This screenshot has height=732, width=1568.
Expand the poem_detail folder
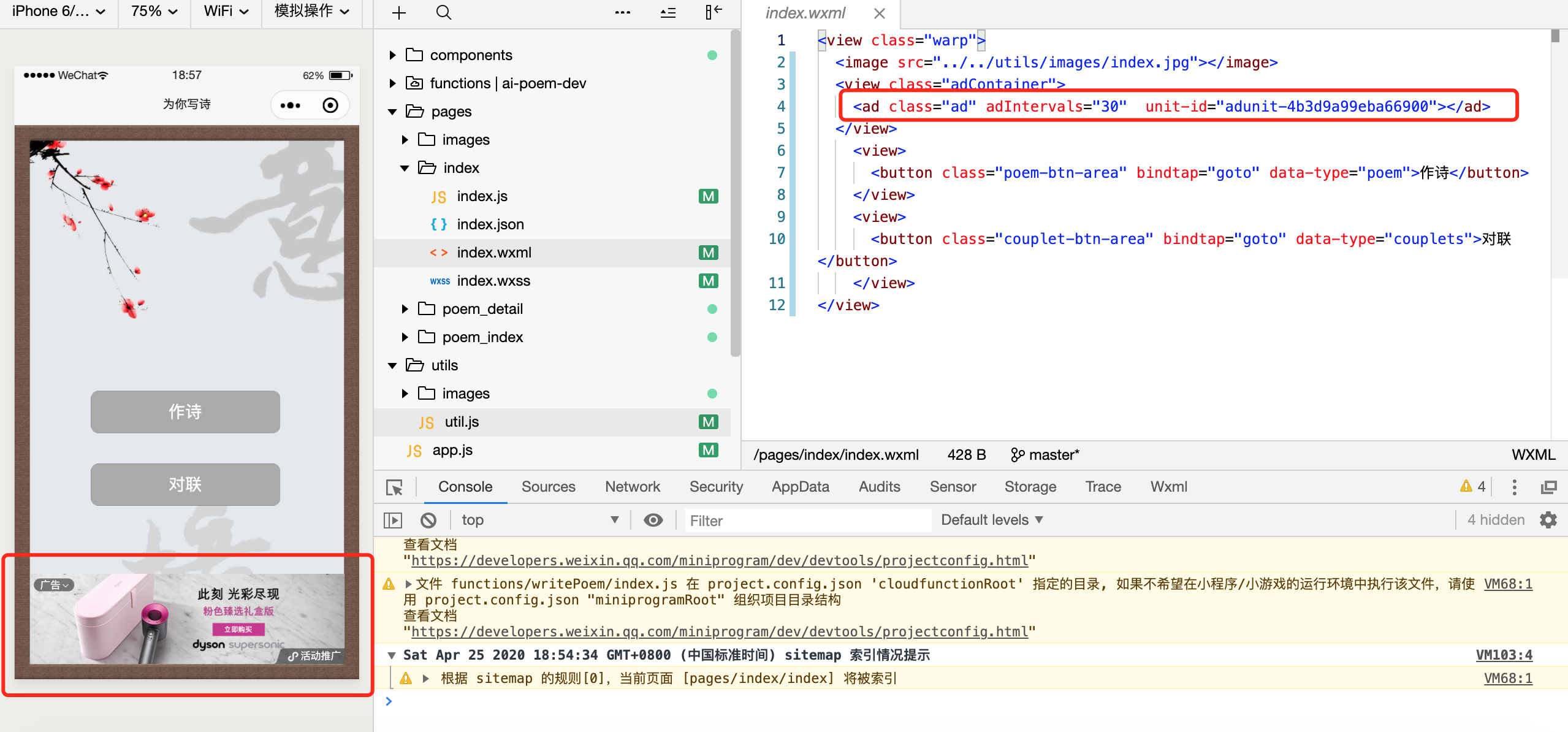(x=405, y=309)
